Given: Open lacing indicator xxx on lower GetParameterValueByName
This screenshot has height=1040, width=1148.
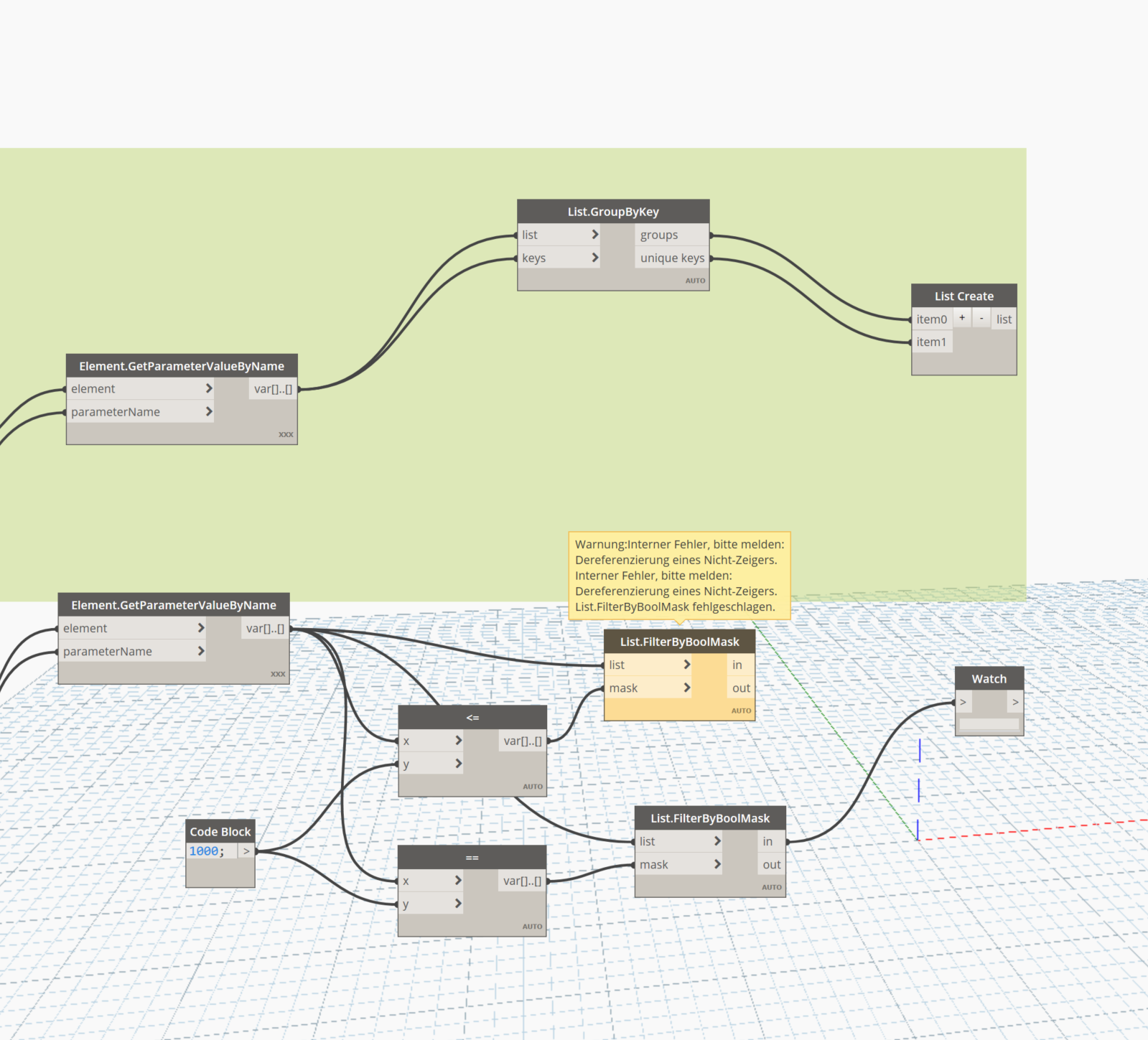Looking at the screenshot, I should click(x=278, y=674).
